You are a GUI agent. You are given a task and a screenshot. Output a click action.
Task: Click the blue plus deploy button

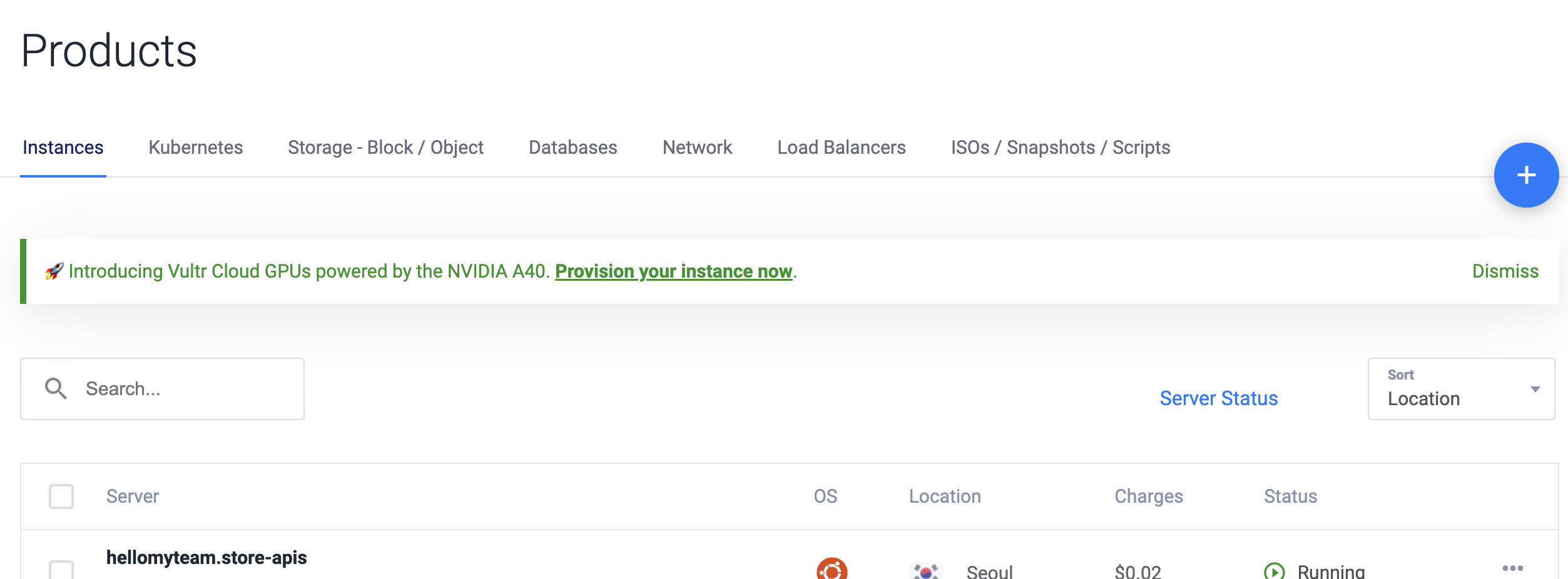pyautogui.click(x=1526, y=175)
